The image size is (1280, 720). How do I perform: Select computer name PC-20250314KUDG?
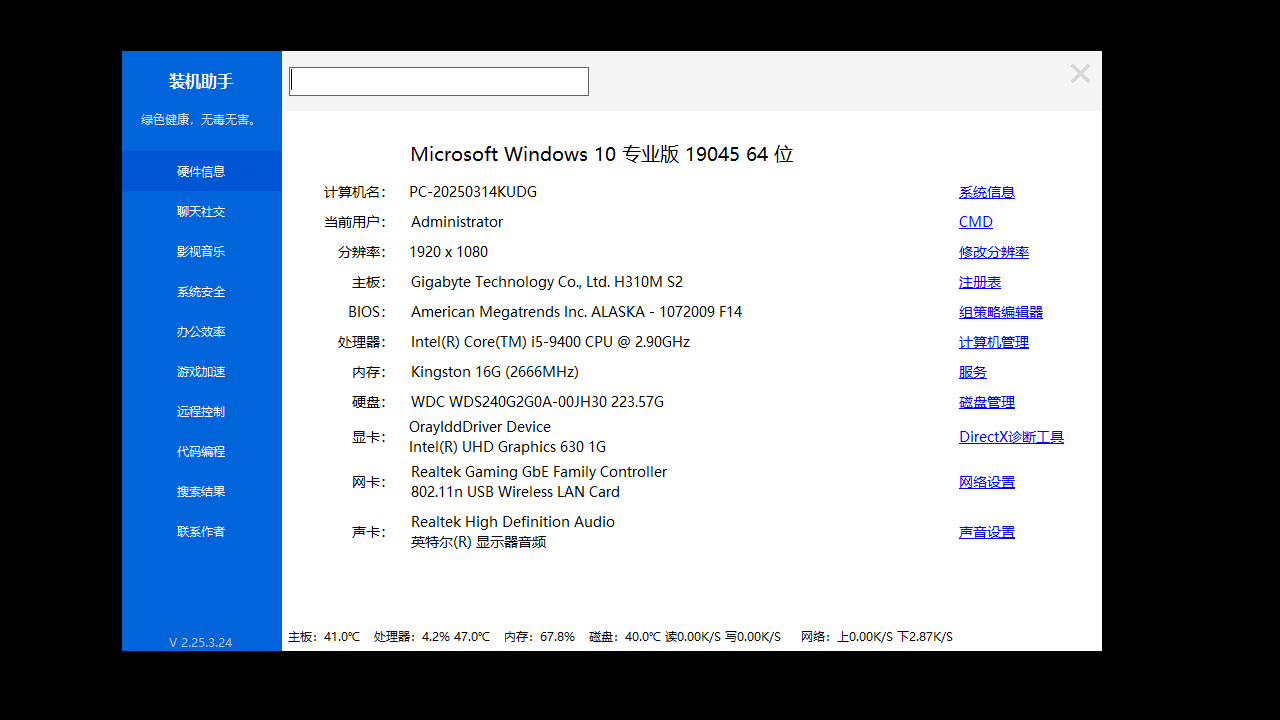[x=473, y=192]
